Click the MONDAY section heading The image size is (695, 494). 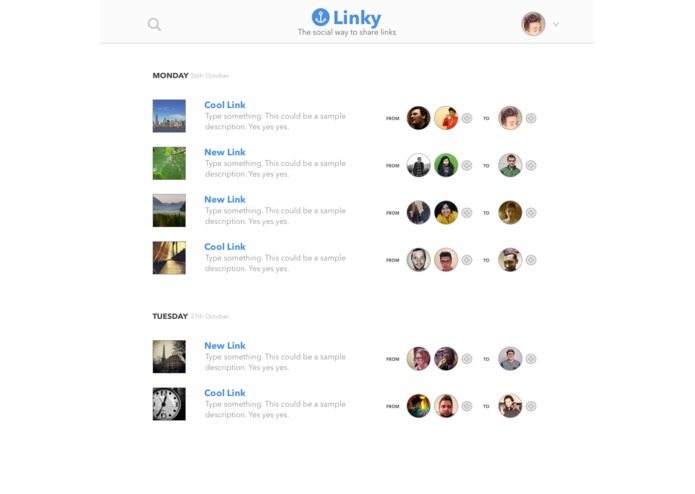click(x=171, y=76)
